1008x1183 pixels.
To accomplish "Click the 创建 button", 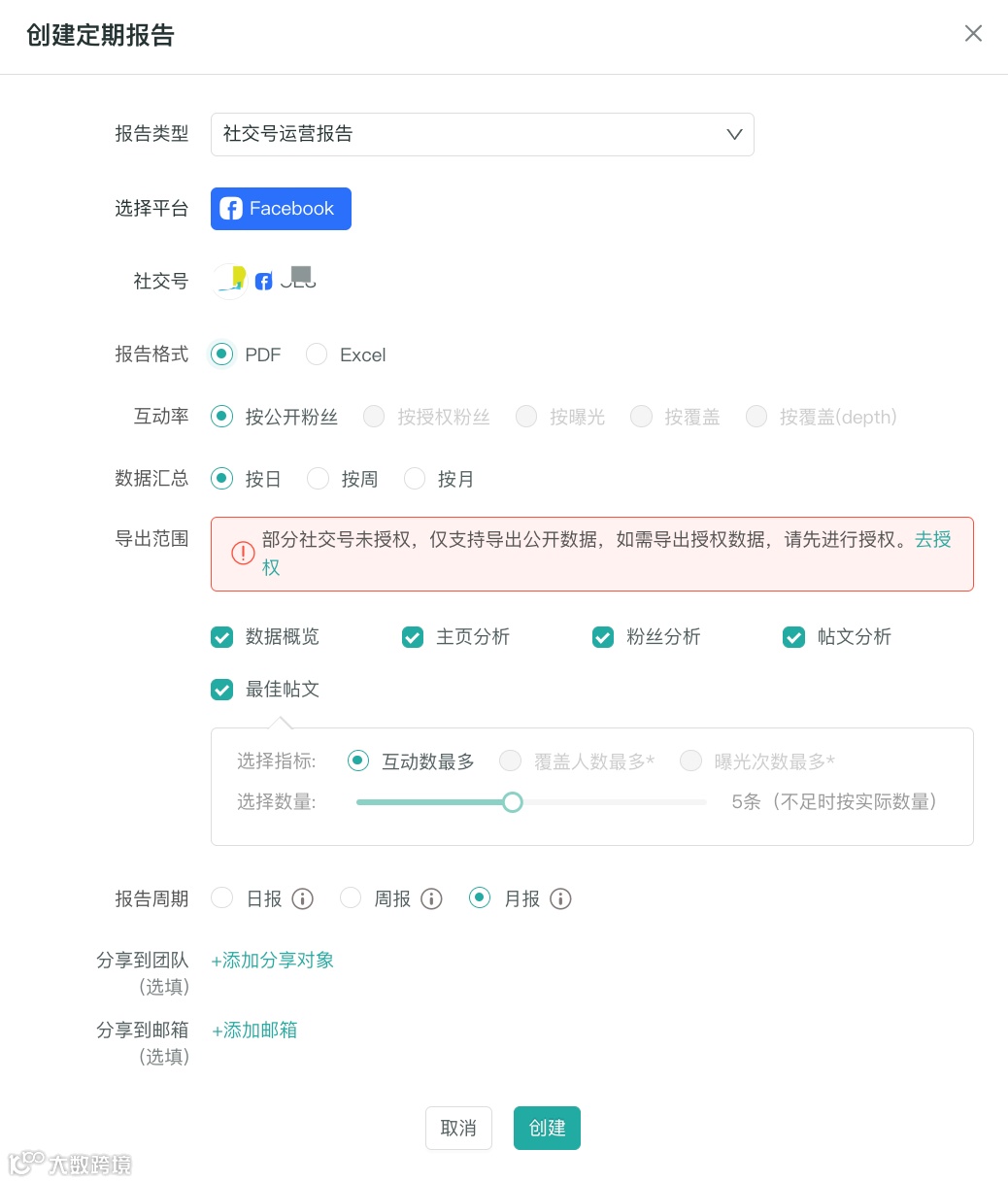I will [x=547, y=1129].
